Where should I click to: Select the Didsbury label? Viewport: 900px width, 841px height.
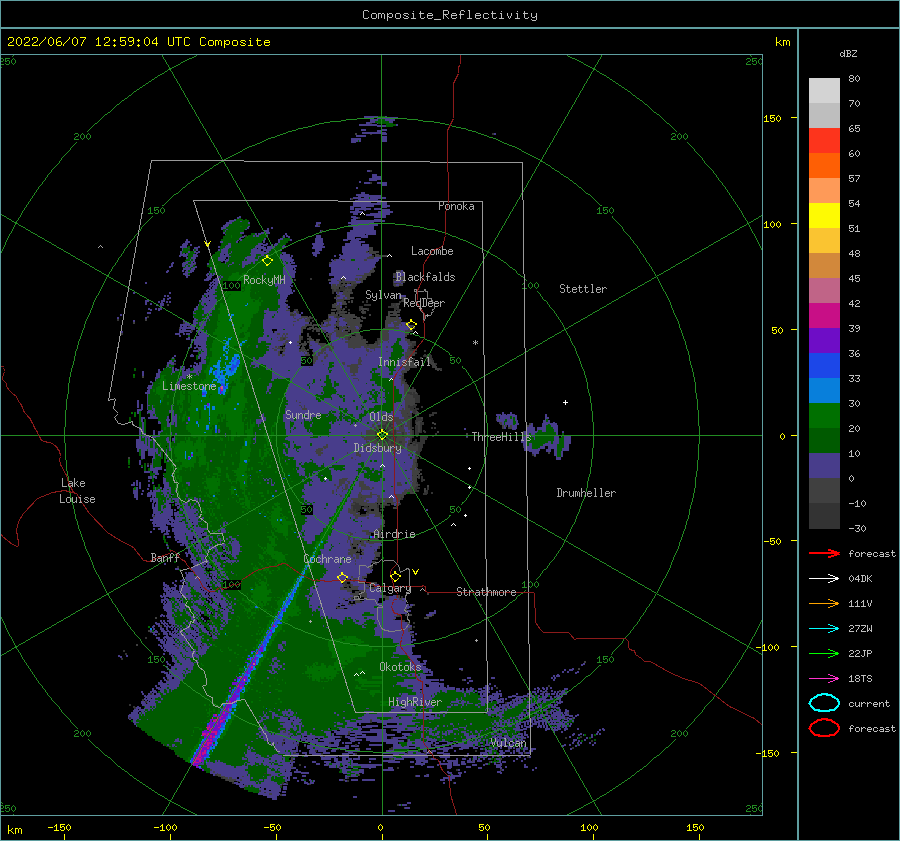point(378,448)
